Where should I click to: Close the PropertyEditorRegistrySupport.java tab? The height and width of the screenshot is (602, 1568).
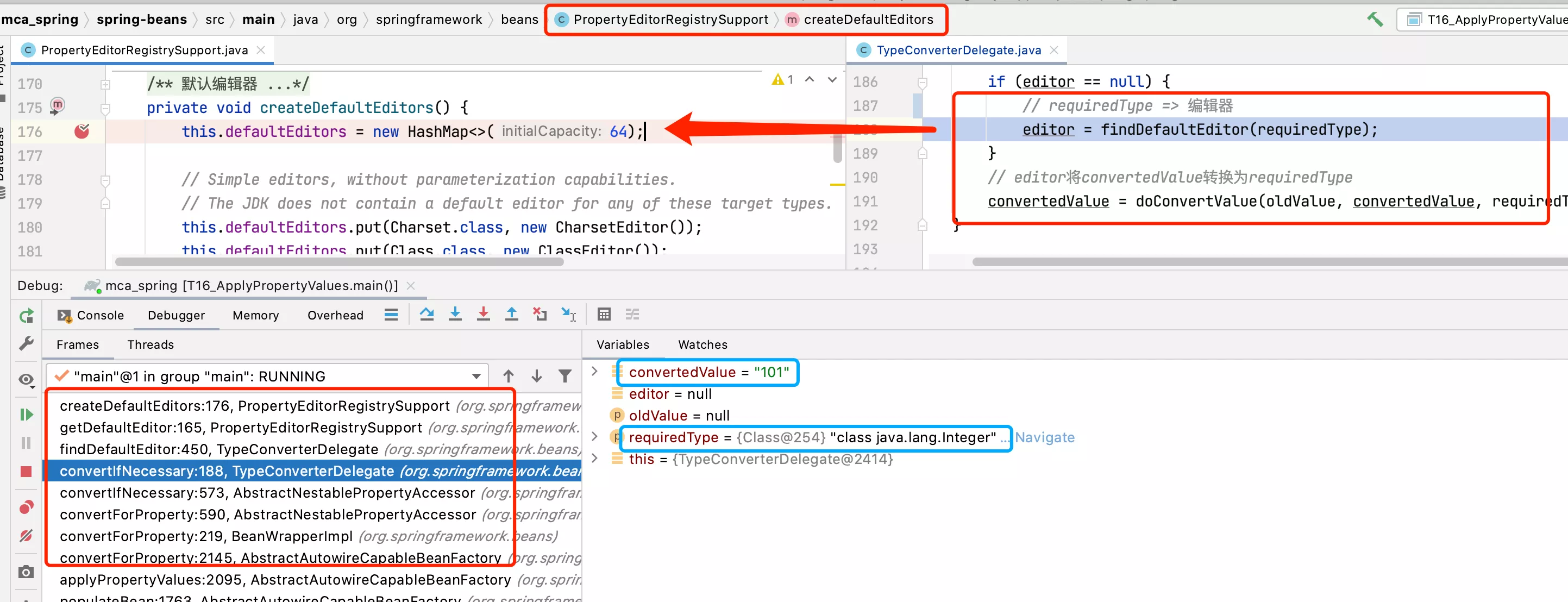point(261,50)
